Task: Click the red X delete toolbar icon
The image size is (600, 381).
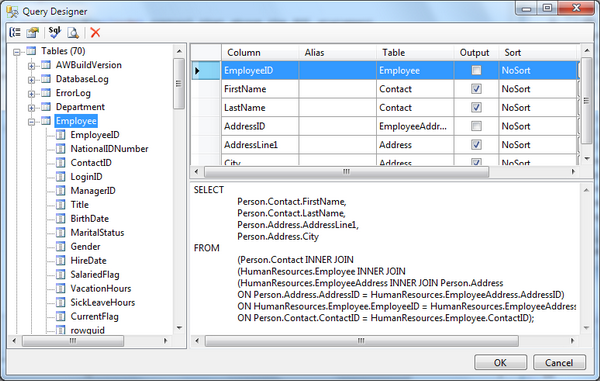Action: point(95,33)
